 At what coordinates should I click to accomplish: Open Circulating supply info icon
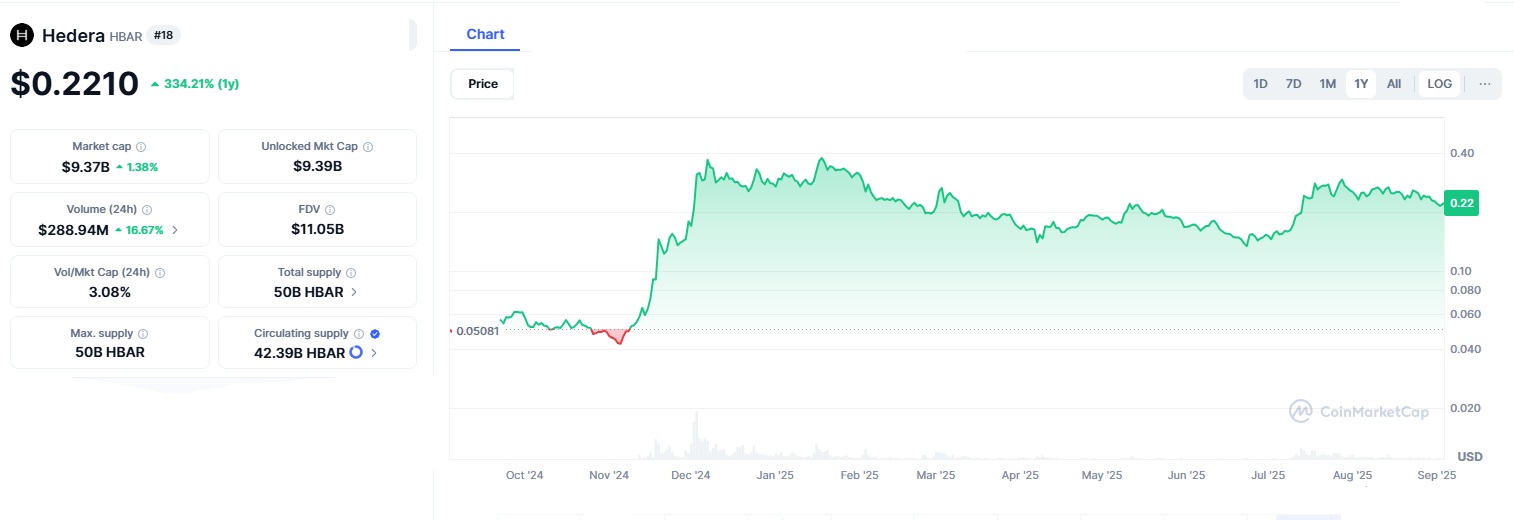(359, 334)
